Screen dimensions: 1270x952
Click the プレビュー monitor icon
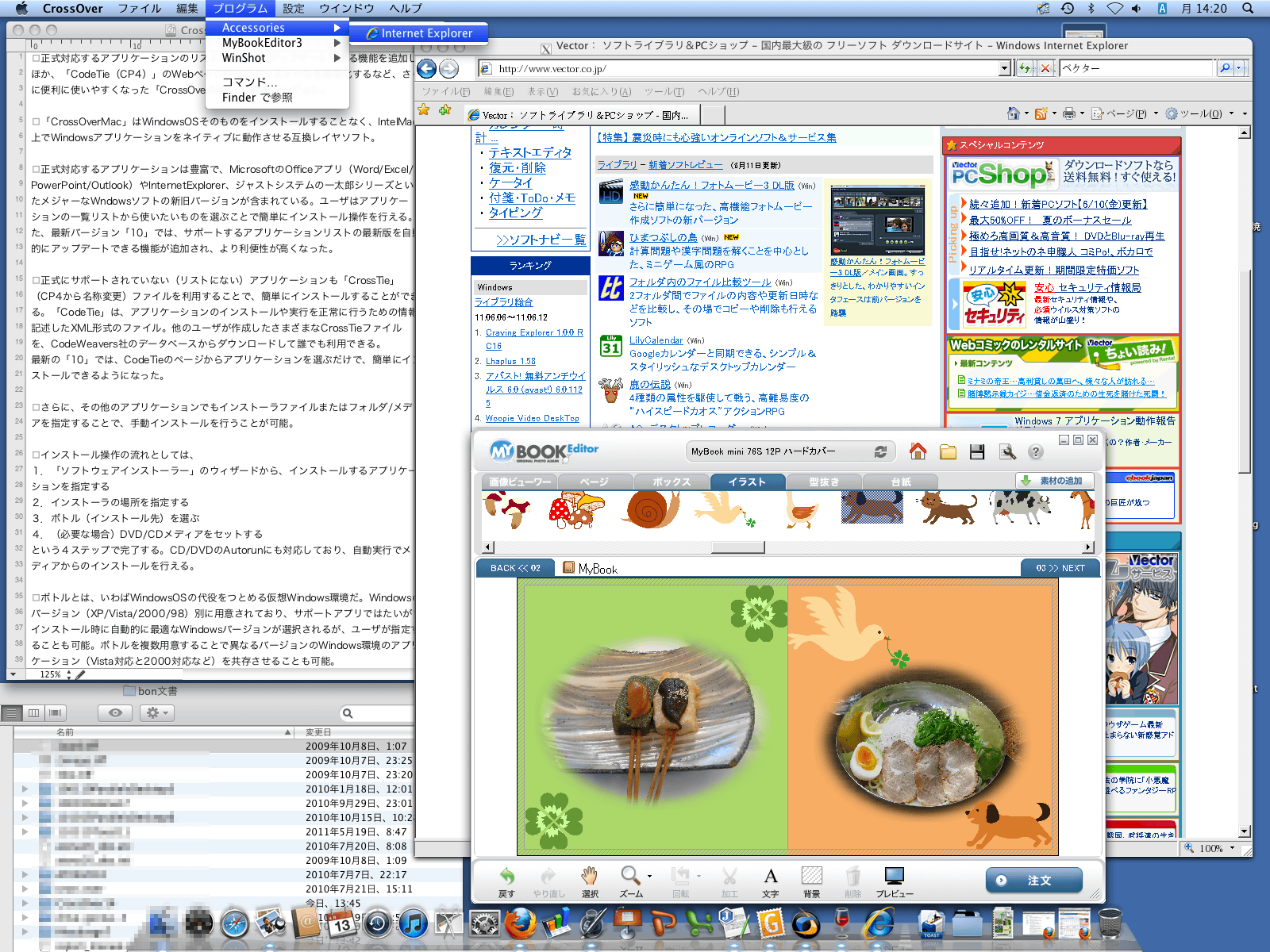(x=895, y=881)
